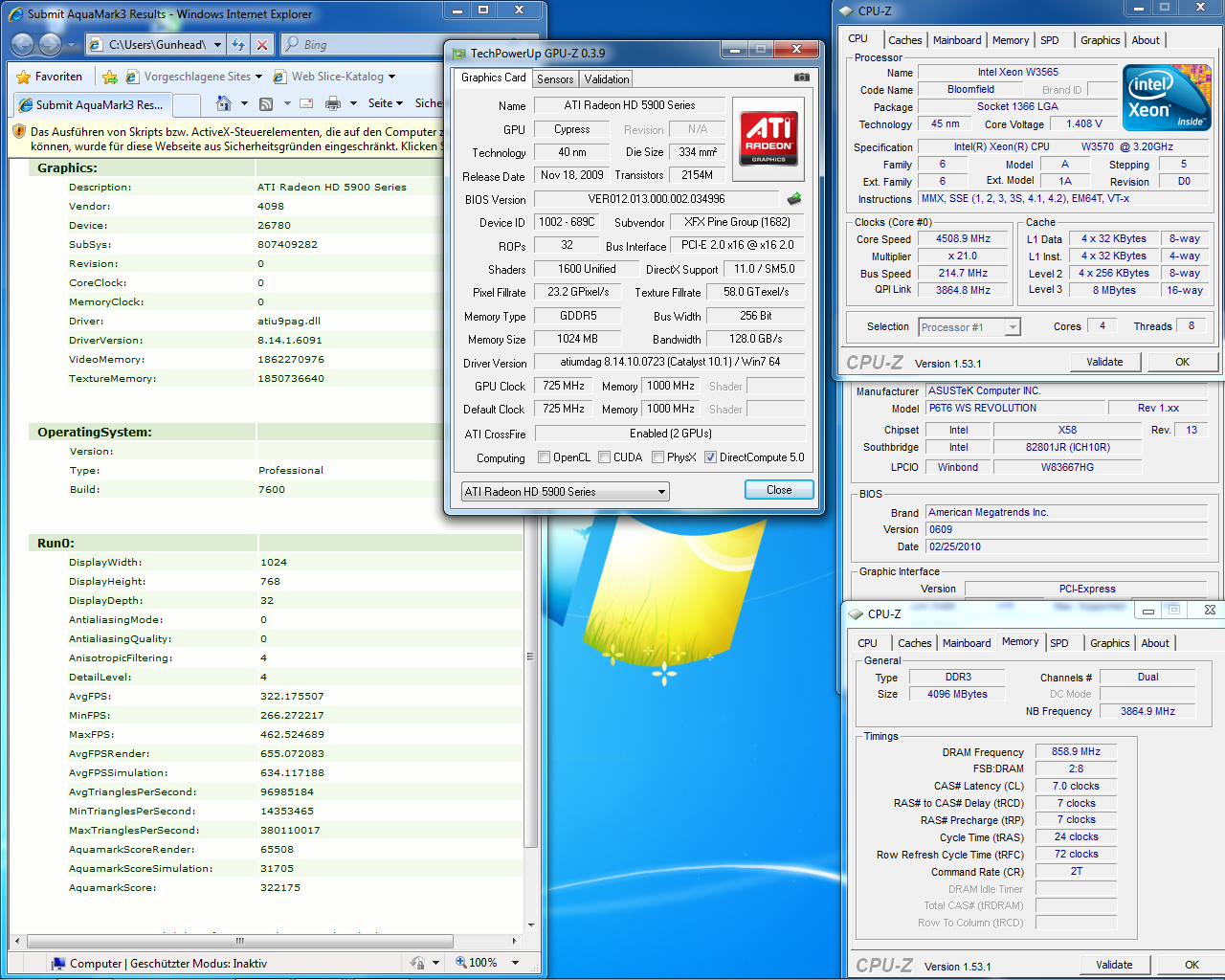The width and height of the screenshot is (1225, 980).
Task: Click the BIOS save chip icon in GPU-Z
Action: coord(794,199)
